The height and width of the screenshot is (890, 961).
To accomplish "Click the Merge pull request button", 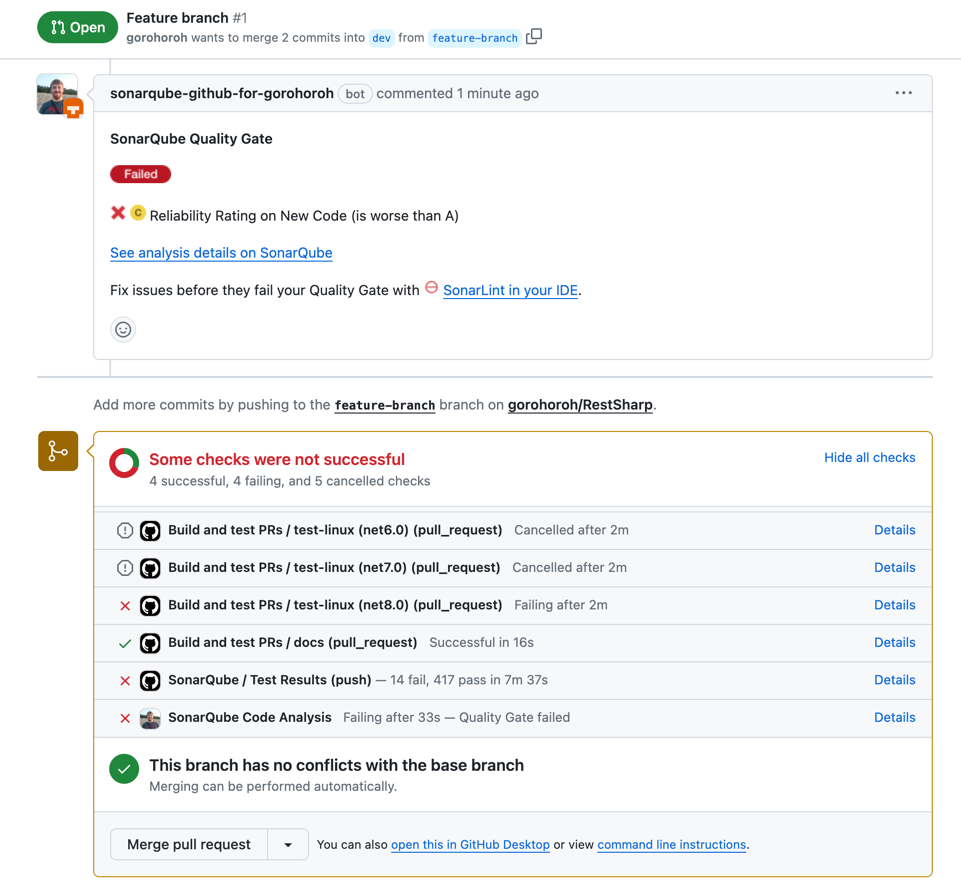I will [x=188, y=844].
